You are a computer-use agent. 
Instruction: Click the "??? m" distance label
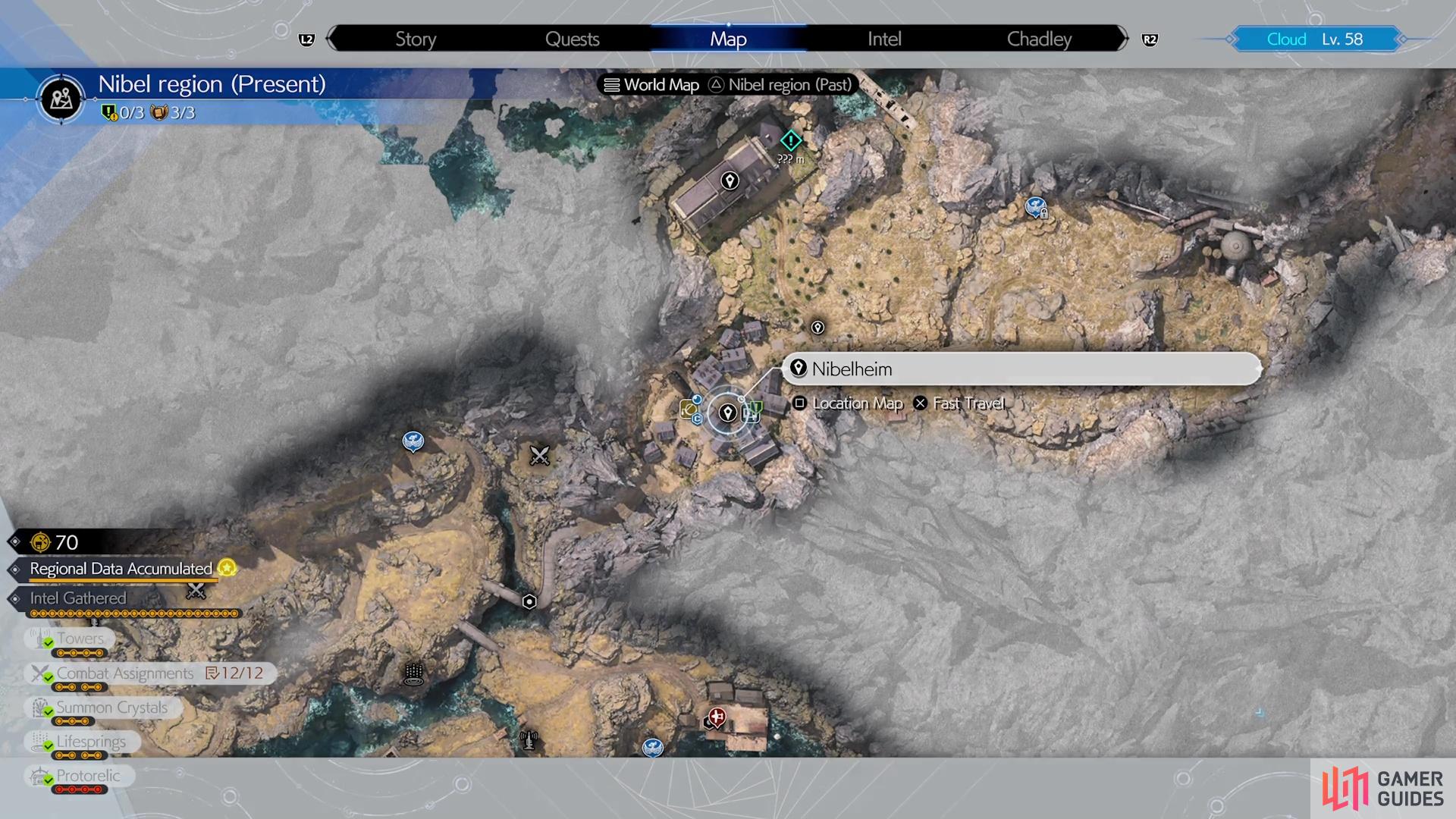click(x=790, y=159)
